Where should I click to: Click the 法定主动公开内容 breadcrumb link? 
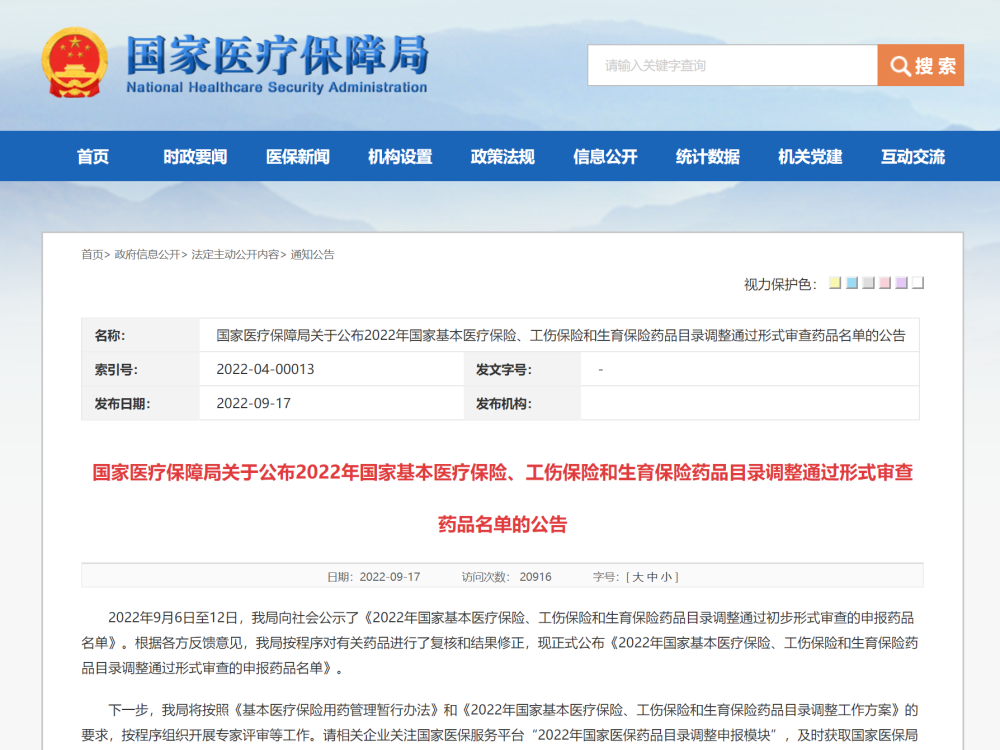click(x=235, y=254)
